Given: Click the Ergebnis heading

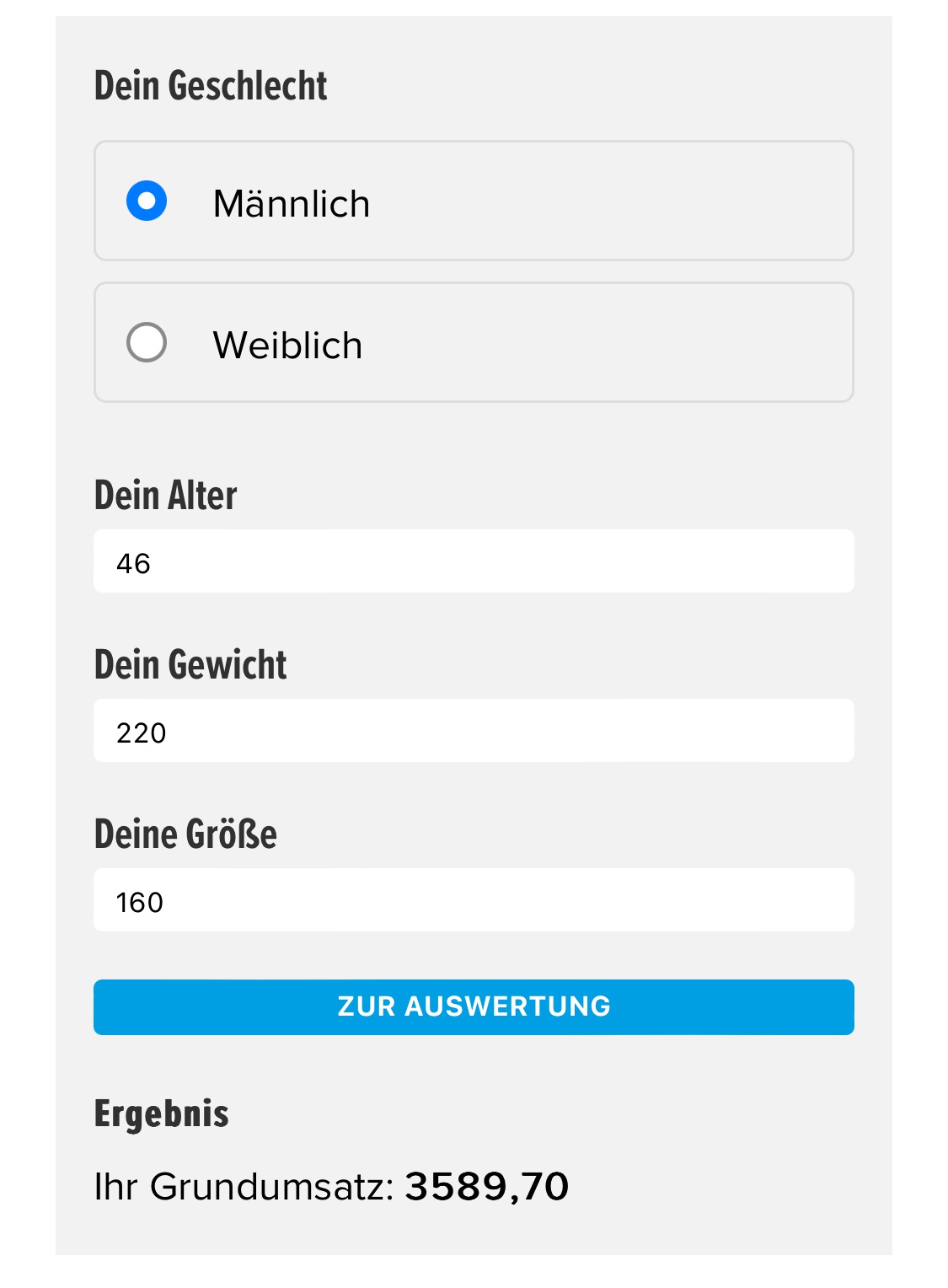Looking at the screenshot, I should tap(162, 1114).
